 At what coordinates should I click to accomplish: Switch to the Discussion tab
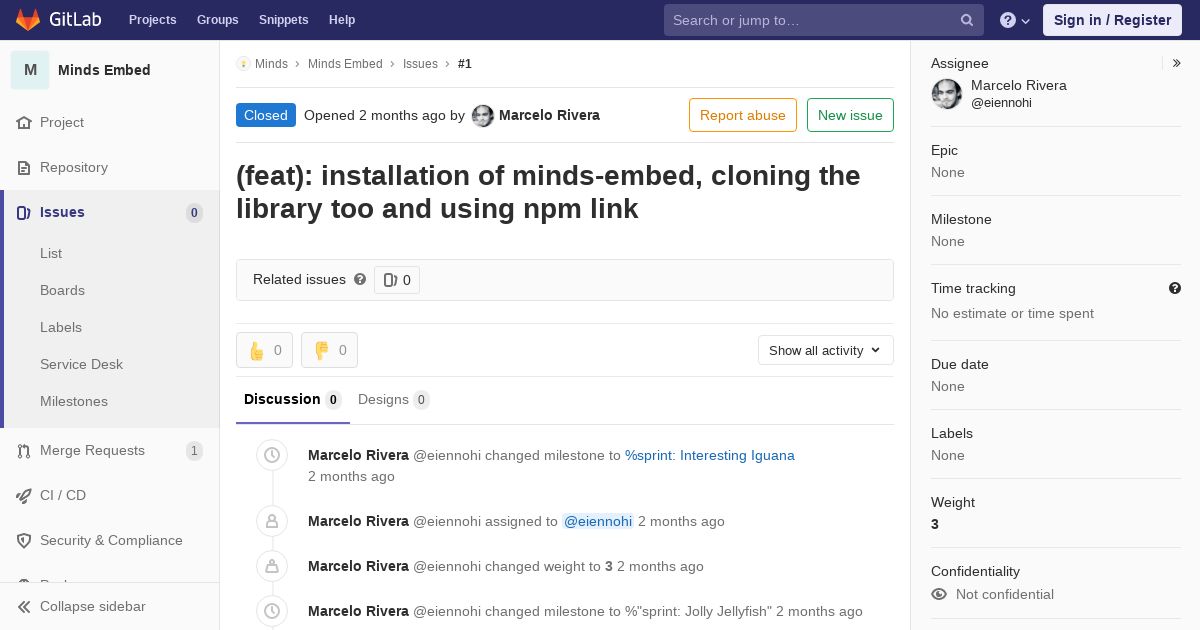point(292,400)
